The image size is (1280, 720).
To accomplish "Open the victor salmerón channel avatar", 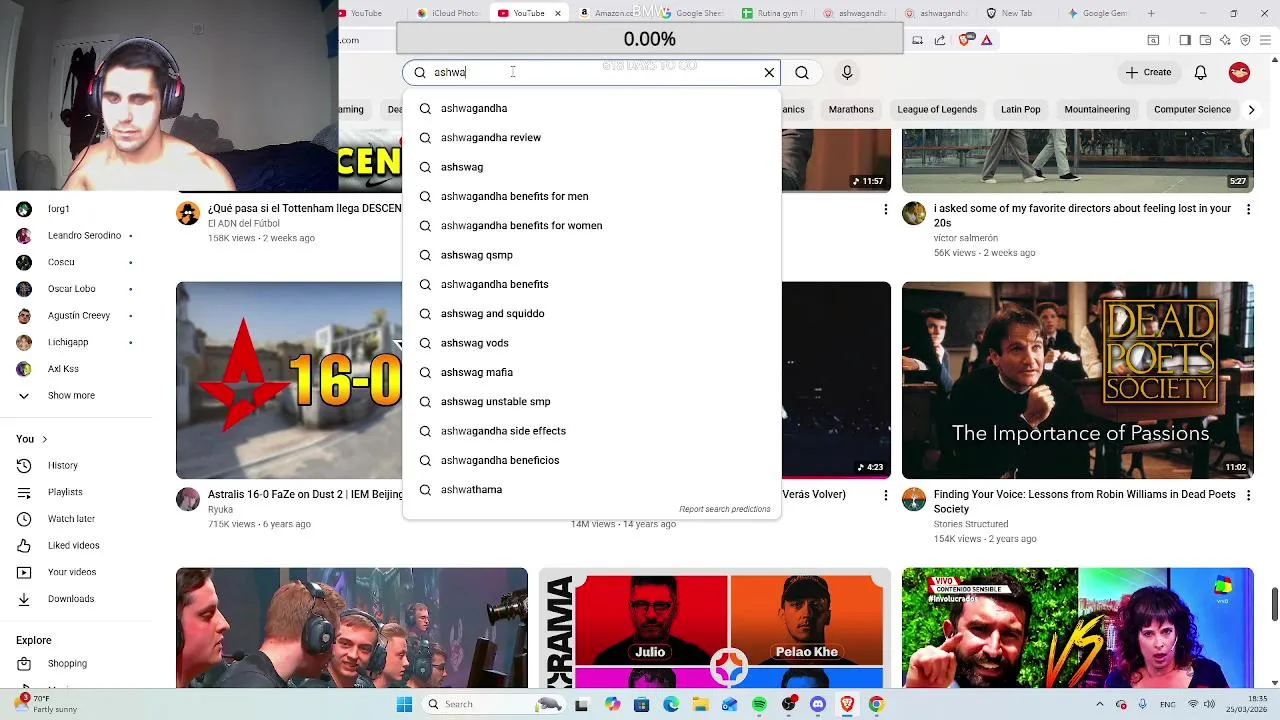I will [914, 213].
